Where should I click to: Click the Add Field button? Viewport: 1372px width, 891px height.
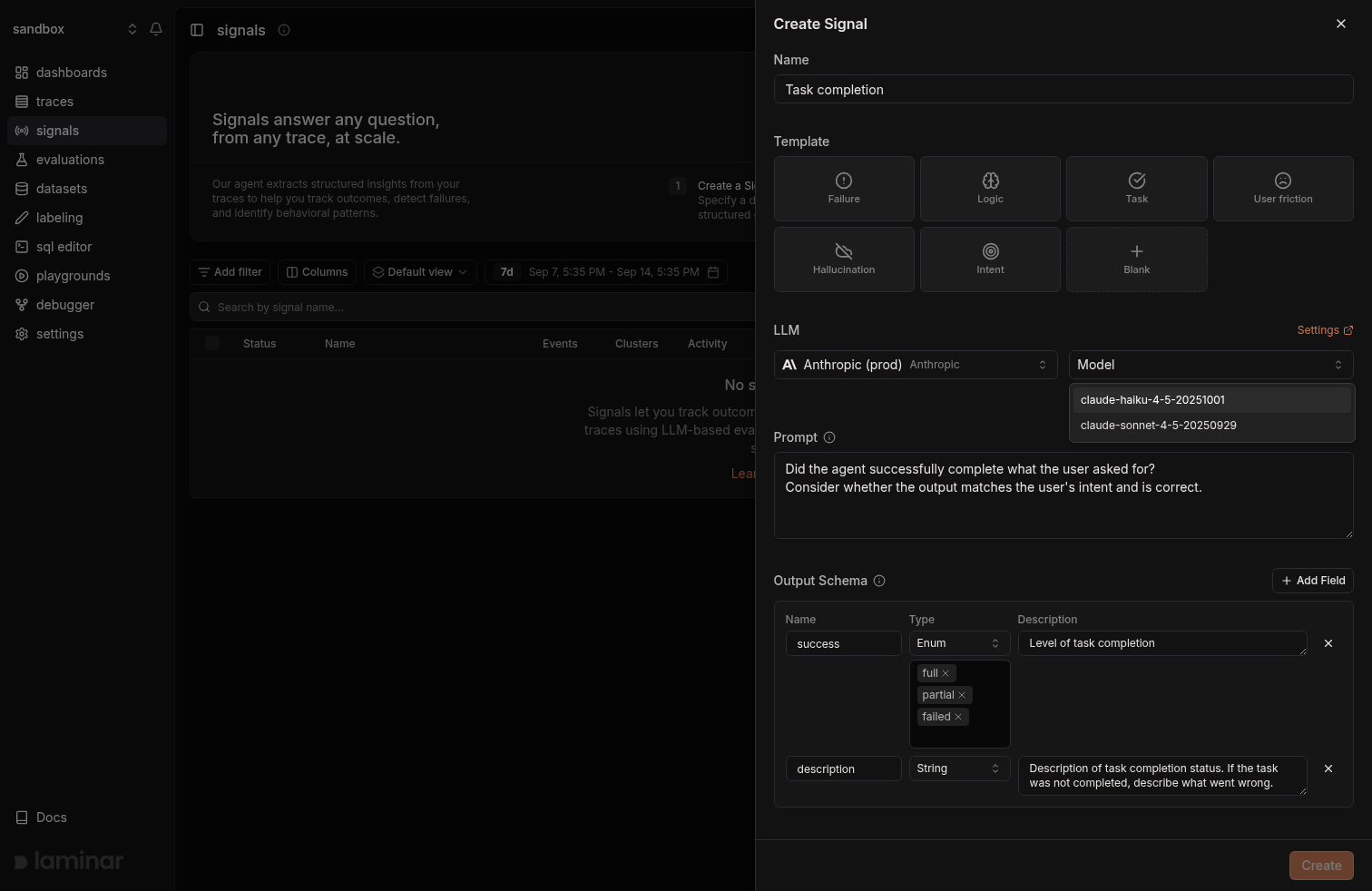(1313, 581)
